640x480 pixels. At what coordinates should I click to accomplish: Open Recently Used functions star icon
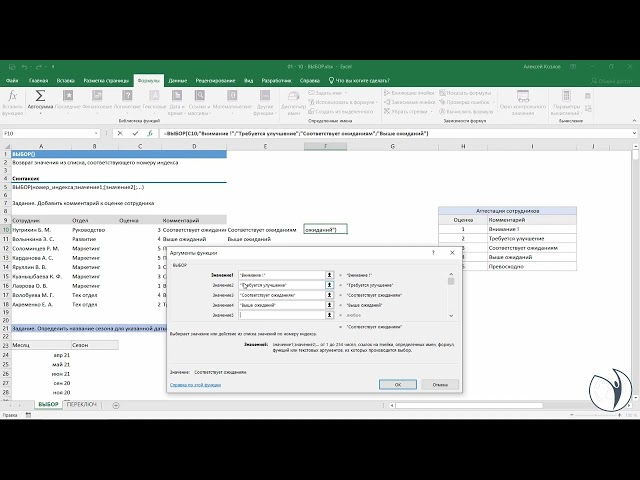(68, 96)
